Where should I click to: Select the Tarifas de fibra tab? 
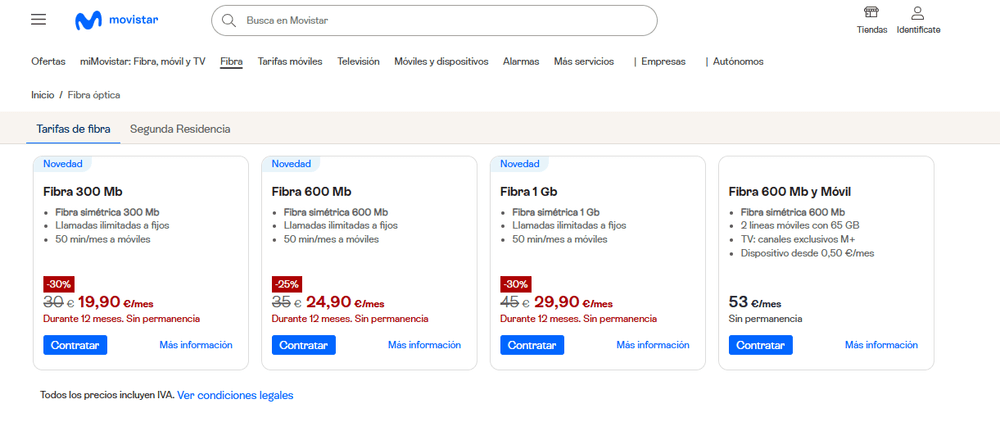73,129
